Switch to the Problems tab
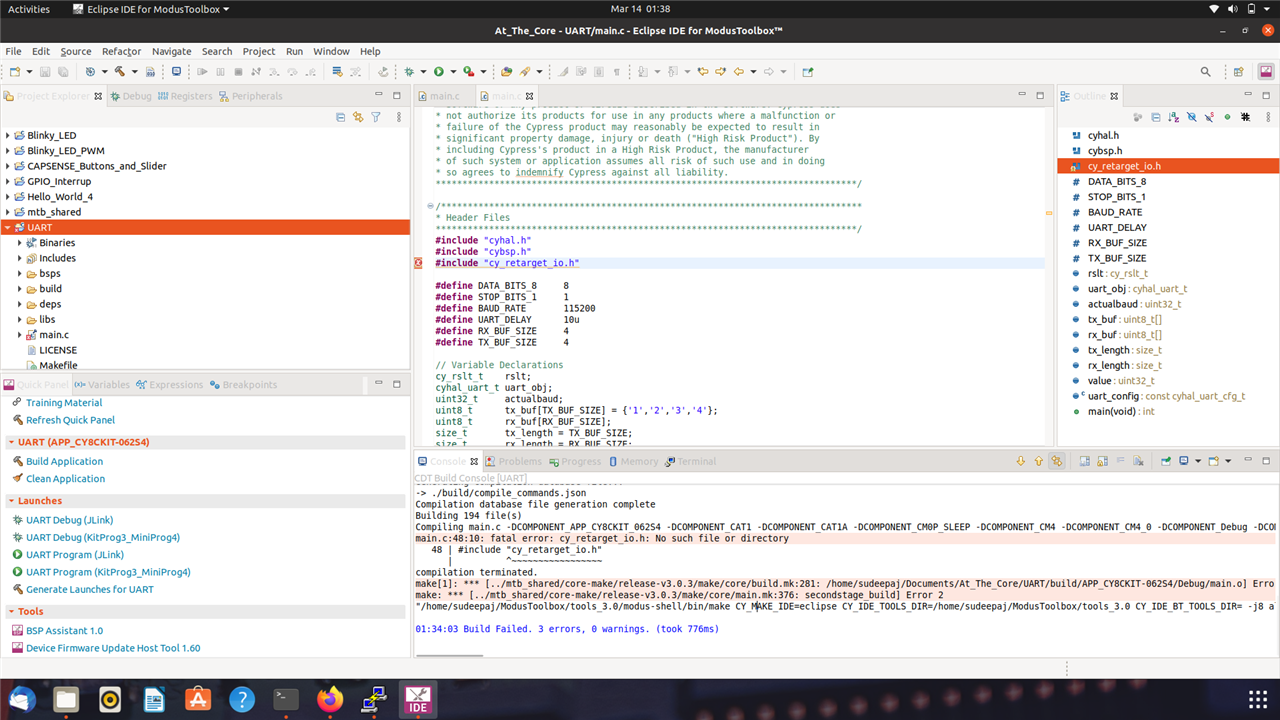The height and width of the screenshot is (720, 1280). [513, 461]
